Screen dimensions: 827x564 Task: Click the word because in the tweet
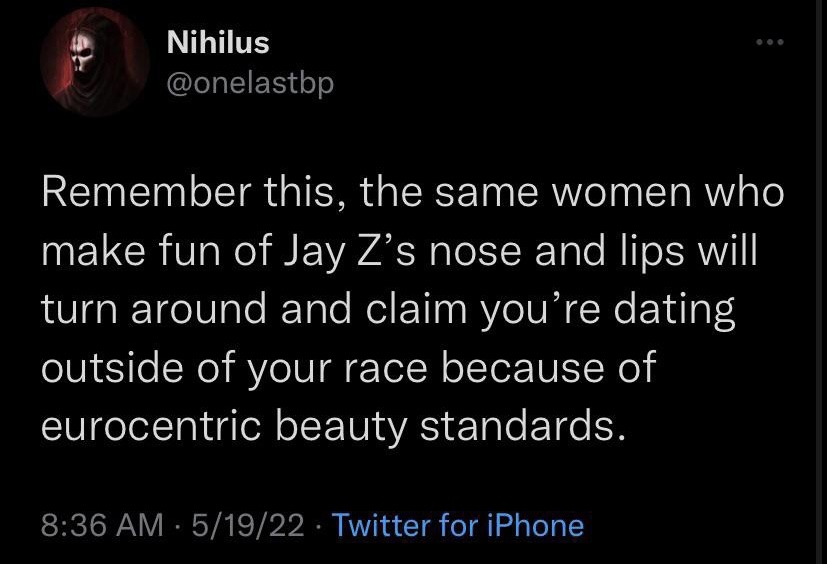(523, 368)
